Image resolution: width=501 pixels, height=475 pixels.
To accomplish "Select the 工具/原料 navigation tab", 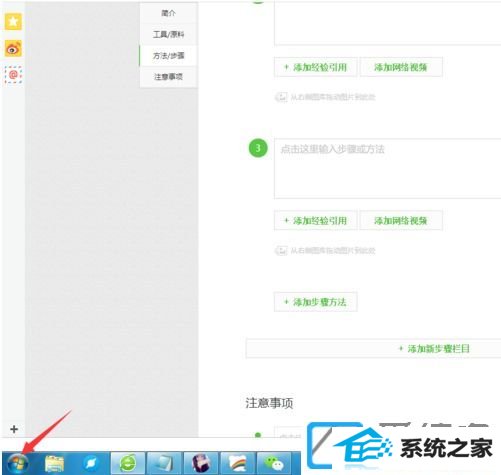I will (168, 34).
